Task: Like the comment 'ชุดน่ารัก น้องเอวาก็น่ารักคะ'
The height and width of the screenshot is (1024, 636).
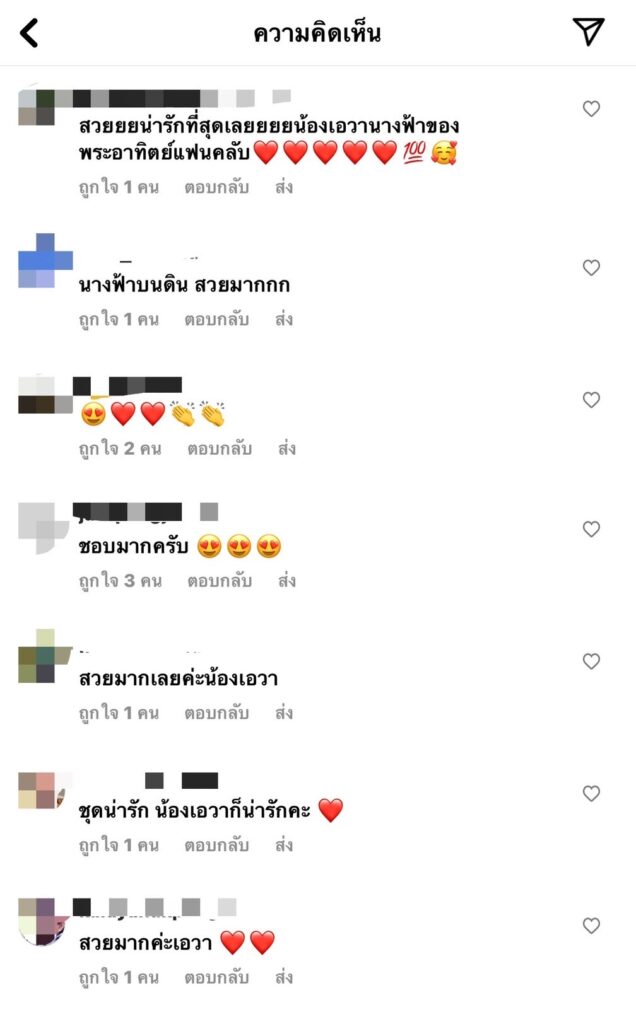Action: coord(591,793)
